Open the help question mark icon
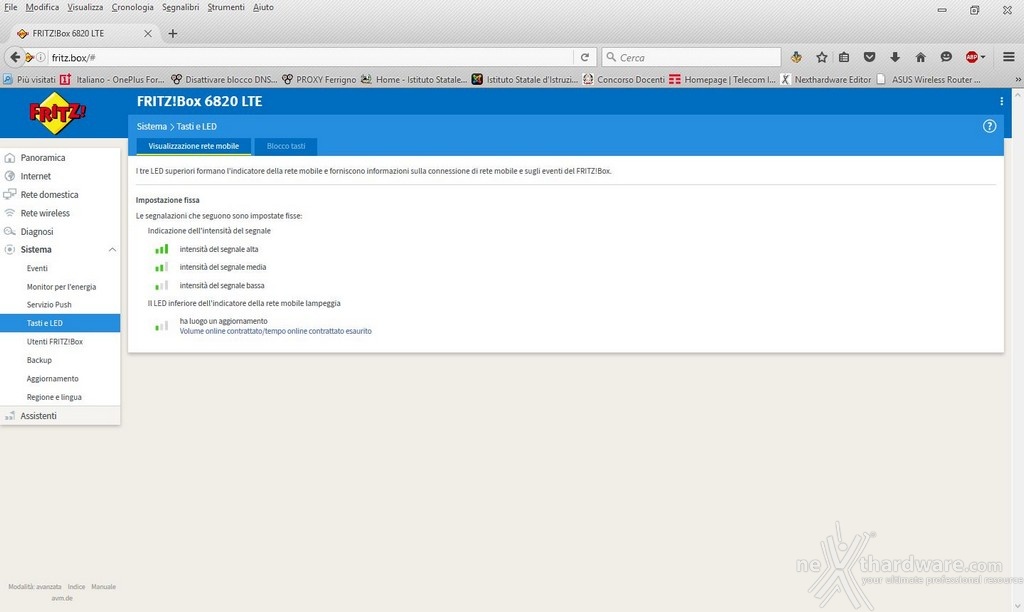The image size is (1024, 612). coord(989,126)
